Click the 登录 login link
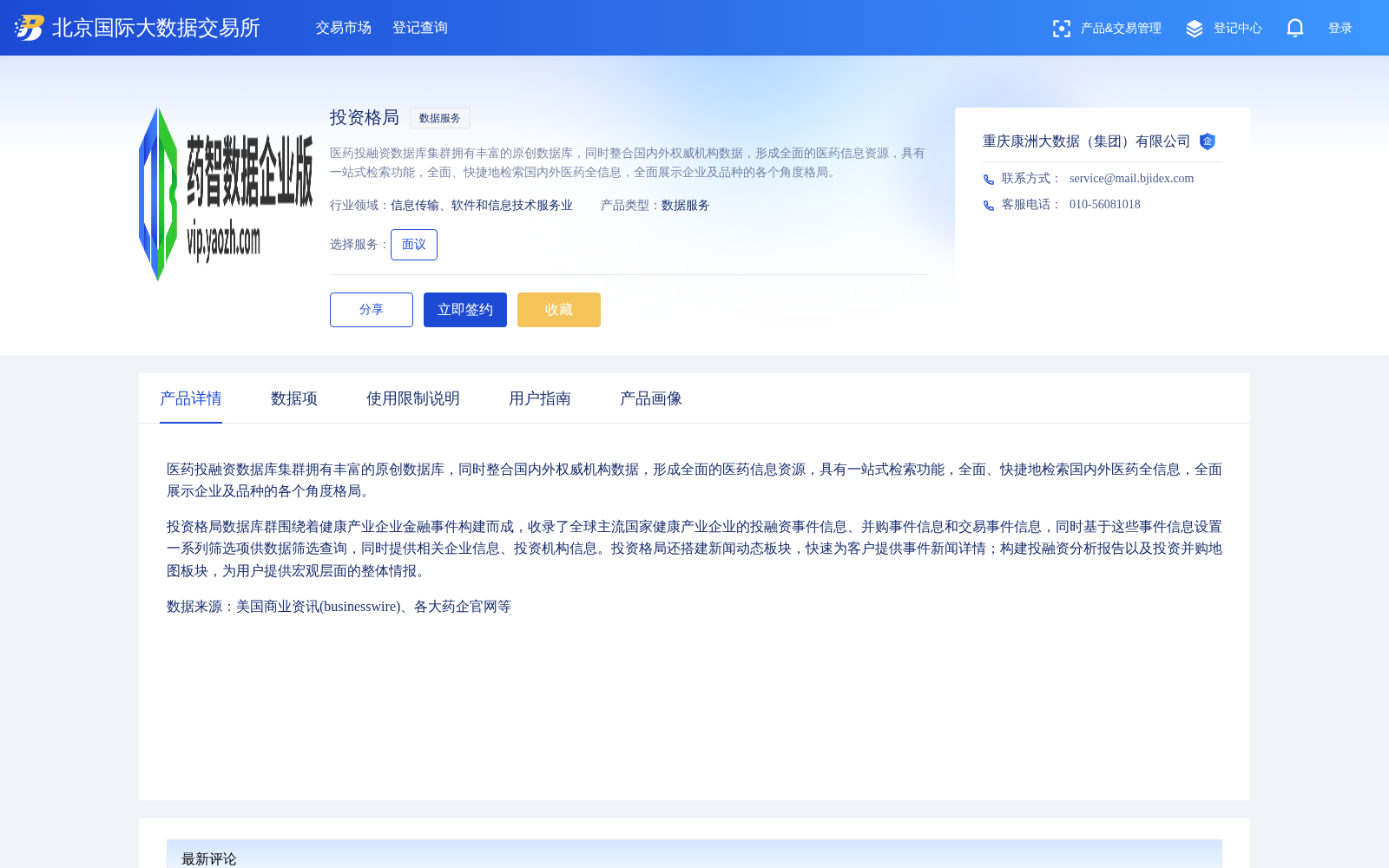 pyautogui.click(x=1340, y=29)
